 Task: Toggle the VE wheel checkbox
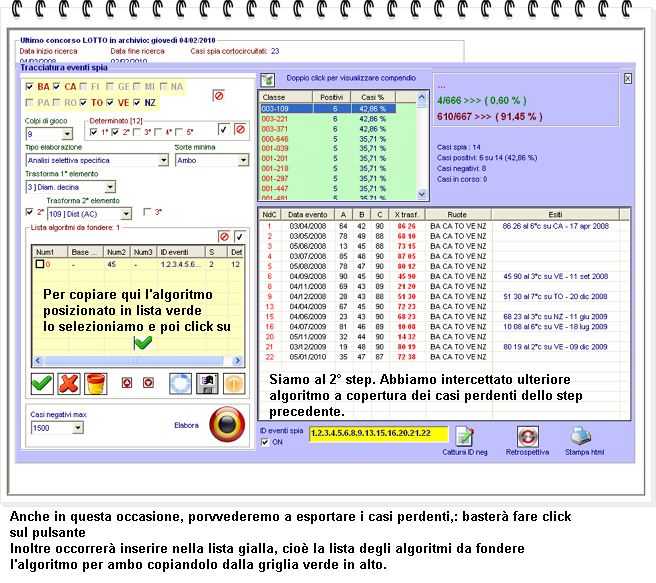coord(110,102)
